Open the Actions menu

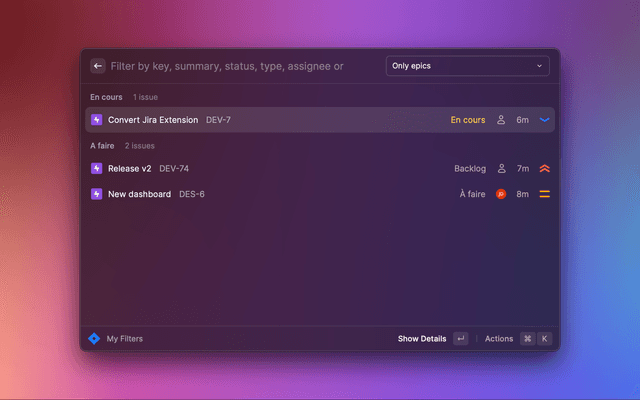(x=499, y=339)
